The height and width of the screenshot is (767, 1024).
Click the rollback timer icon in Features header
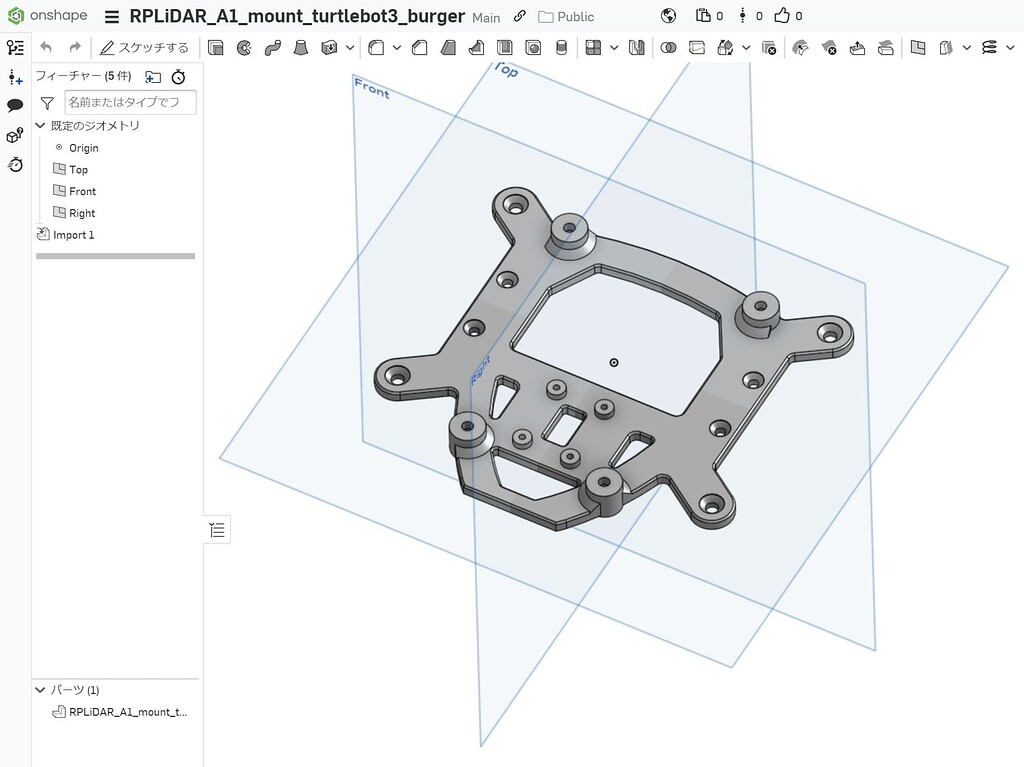pyautogui.click(x=178, y=77)
